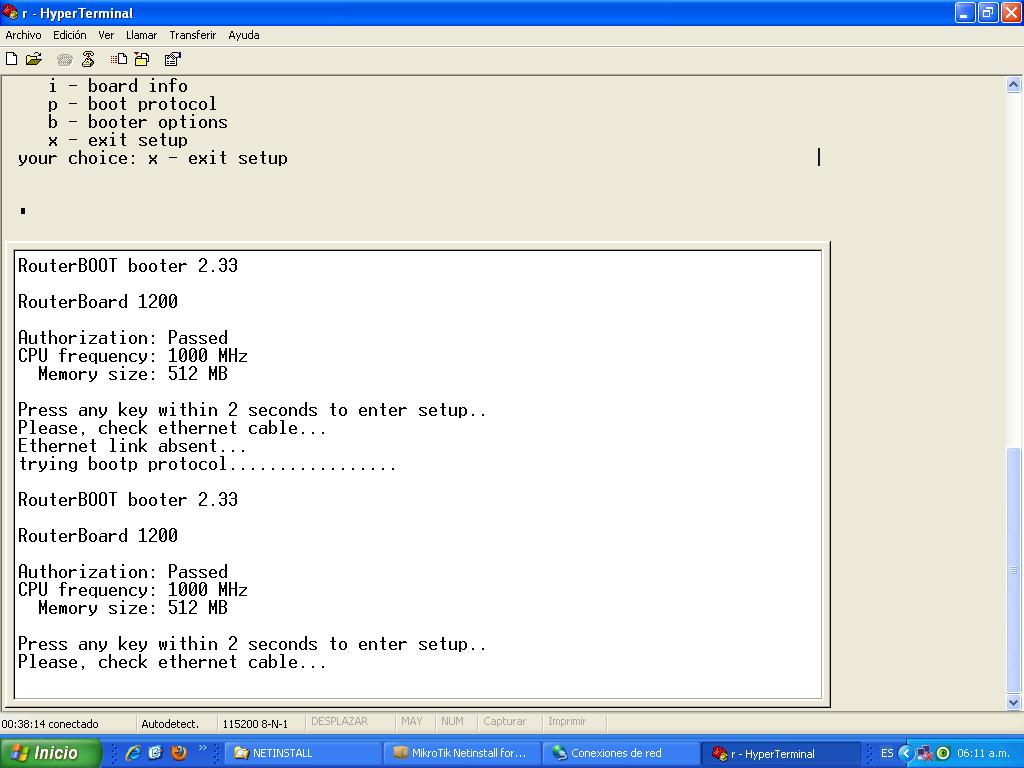
Task: Click the New connection toolbar icon
Action: [x=12, y=59]
